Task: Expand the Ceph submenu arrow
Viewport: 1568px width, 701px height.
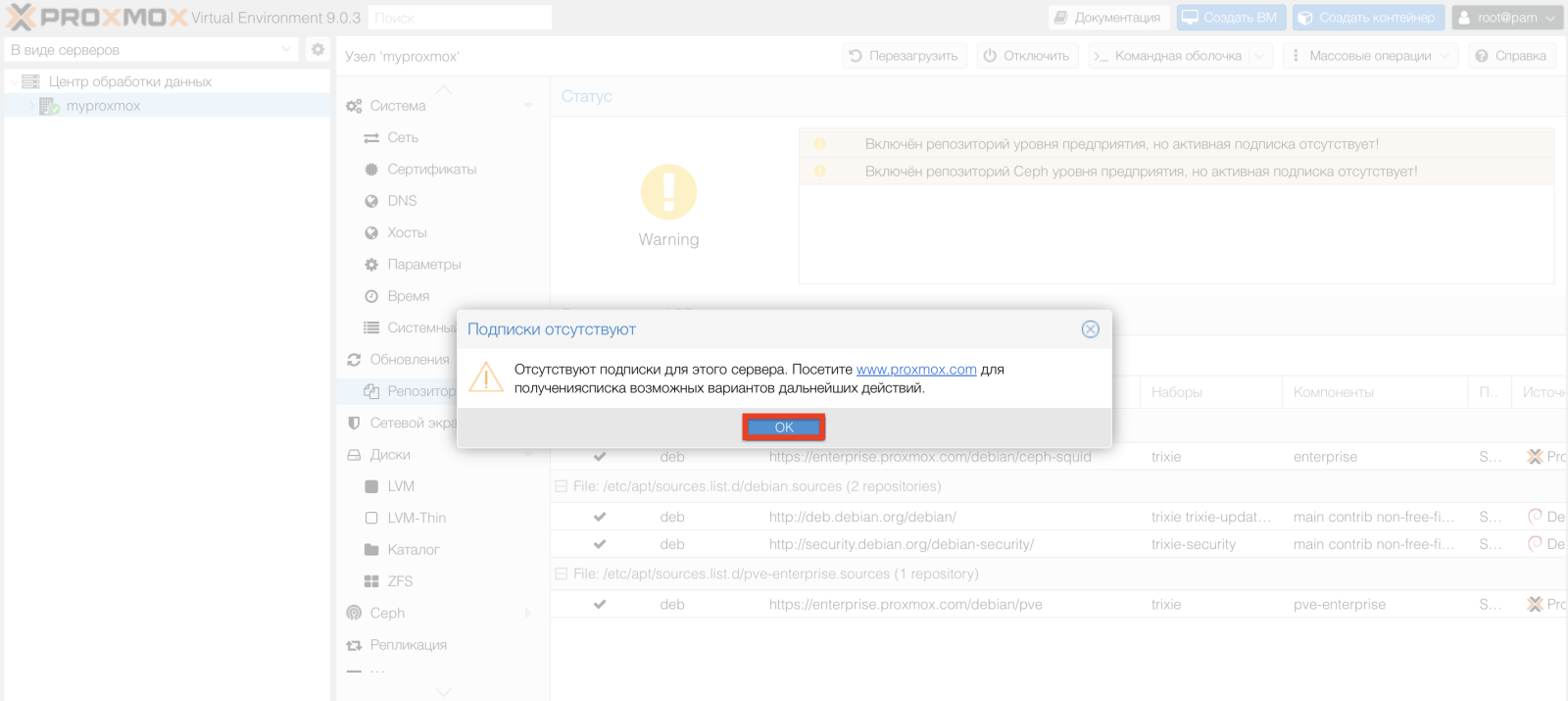Action: coord(528,613)
